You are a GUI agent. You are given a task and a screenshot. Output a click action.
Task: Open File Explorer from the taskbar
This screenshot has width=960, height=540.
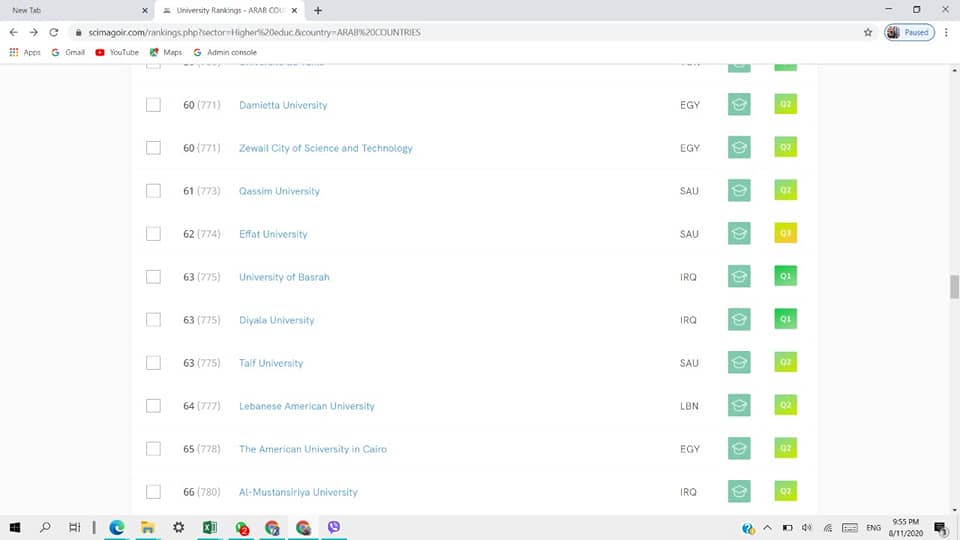[x=148, y=527]
